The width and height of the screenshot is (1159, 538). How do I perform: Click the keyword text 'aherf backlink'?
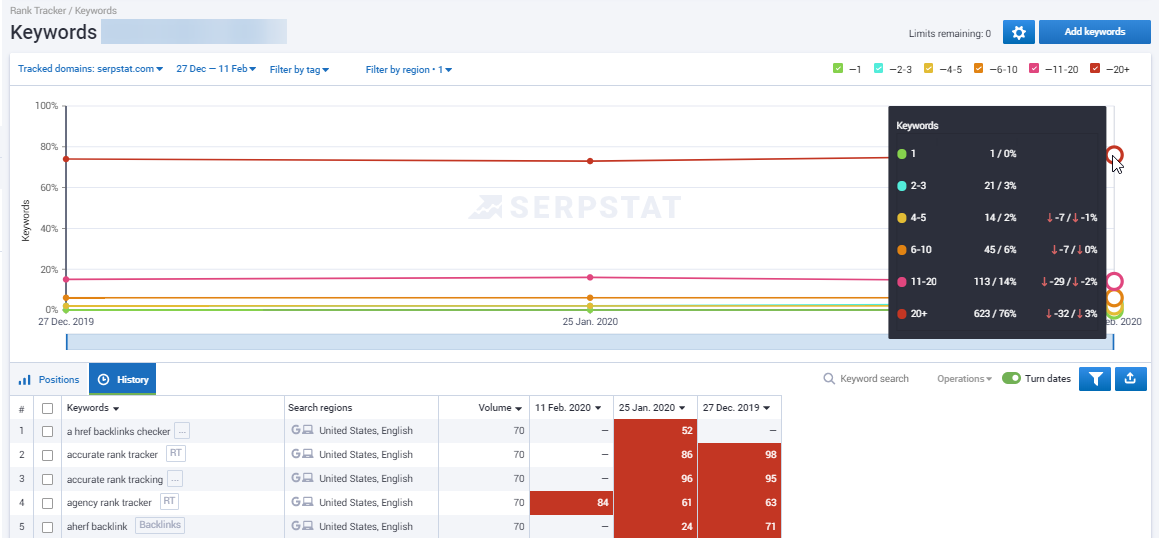click(x=97, y=526)
